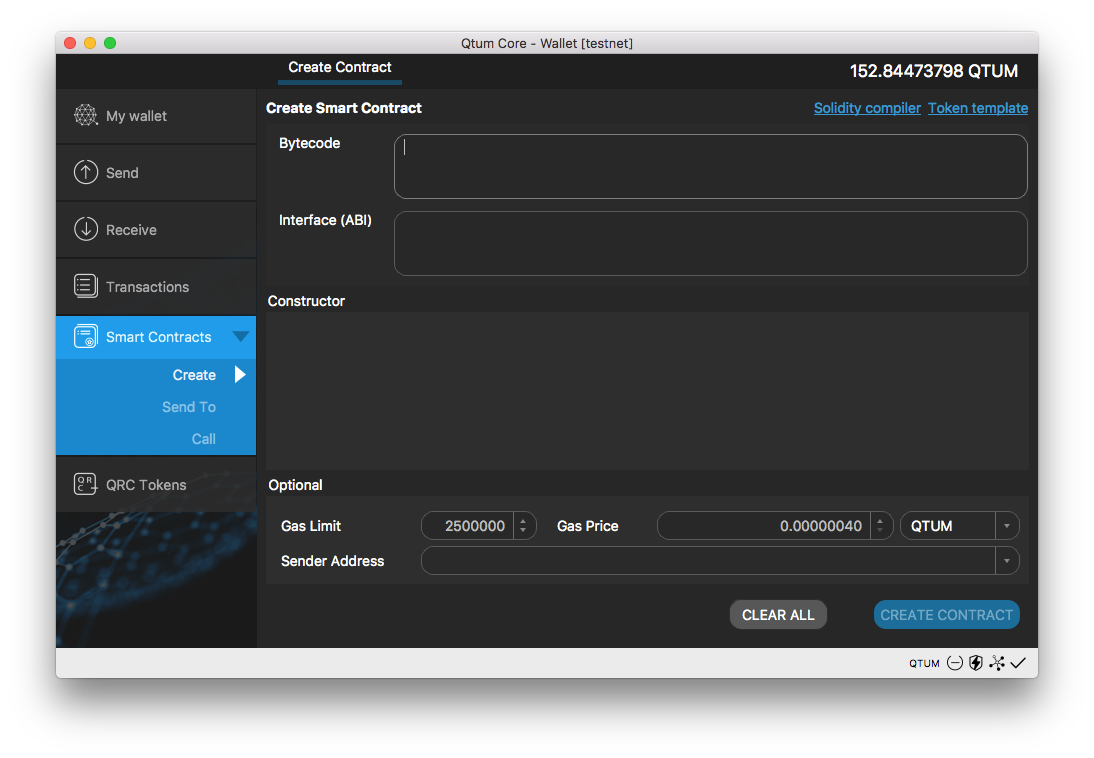
Task: Increase Gas Limit with stepper up arrow
Action: tap(523, 521)
